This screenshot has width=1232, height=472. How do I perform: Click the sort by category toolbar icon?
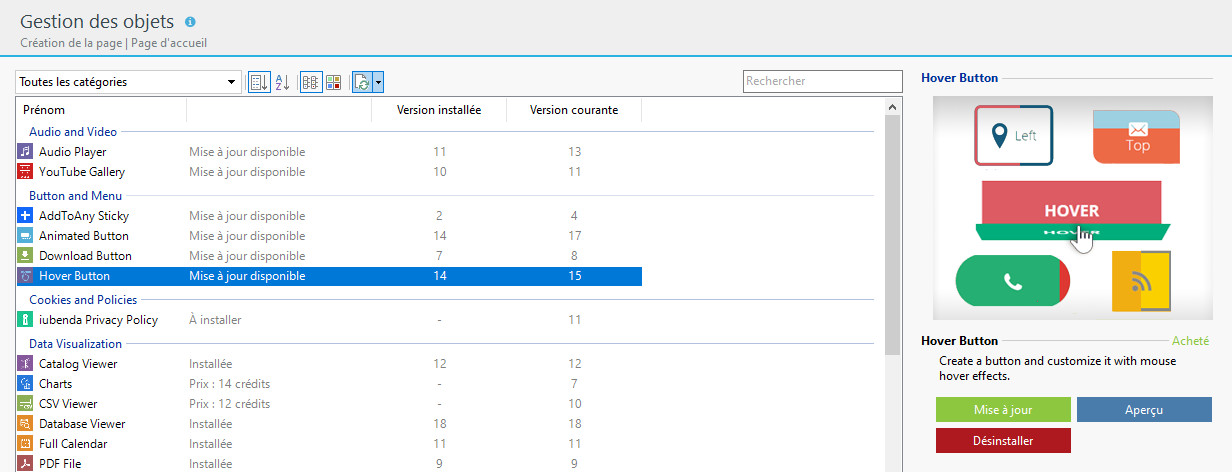coord(258,82)
